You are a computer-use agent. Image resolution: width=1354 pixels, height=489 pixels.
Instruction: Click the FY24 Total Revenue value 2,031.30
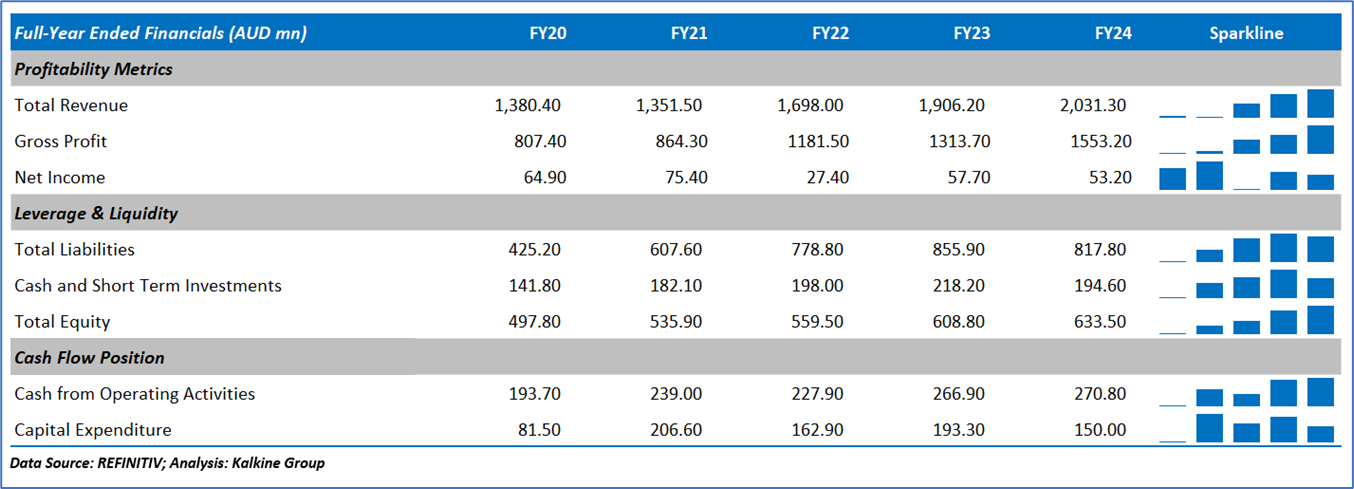(x=1092, y=105)
